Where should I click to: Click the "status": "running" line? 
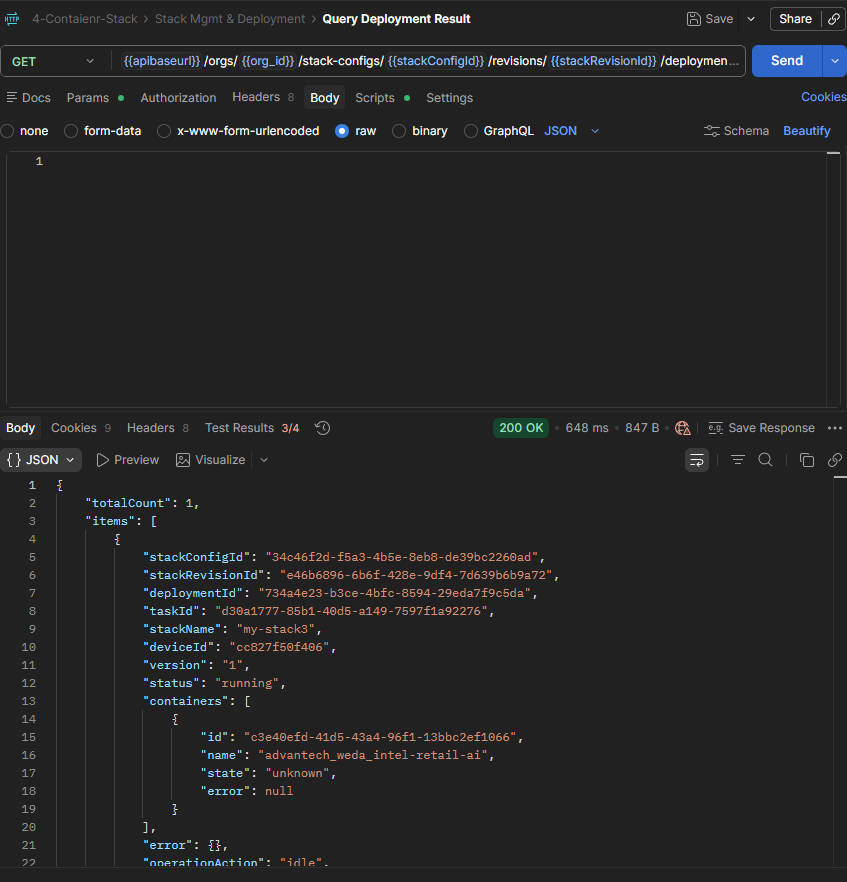point(214,683)
